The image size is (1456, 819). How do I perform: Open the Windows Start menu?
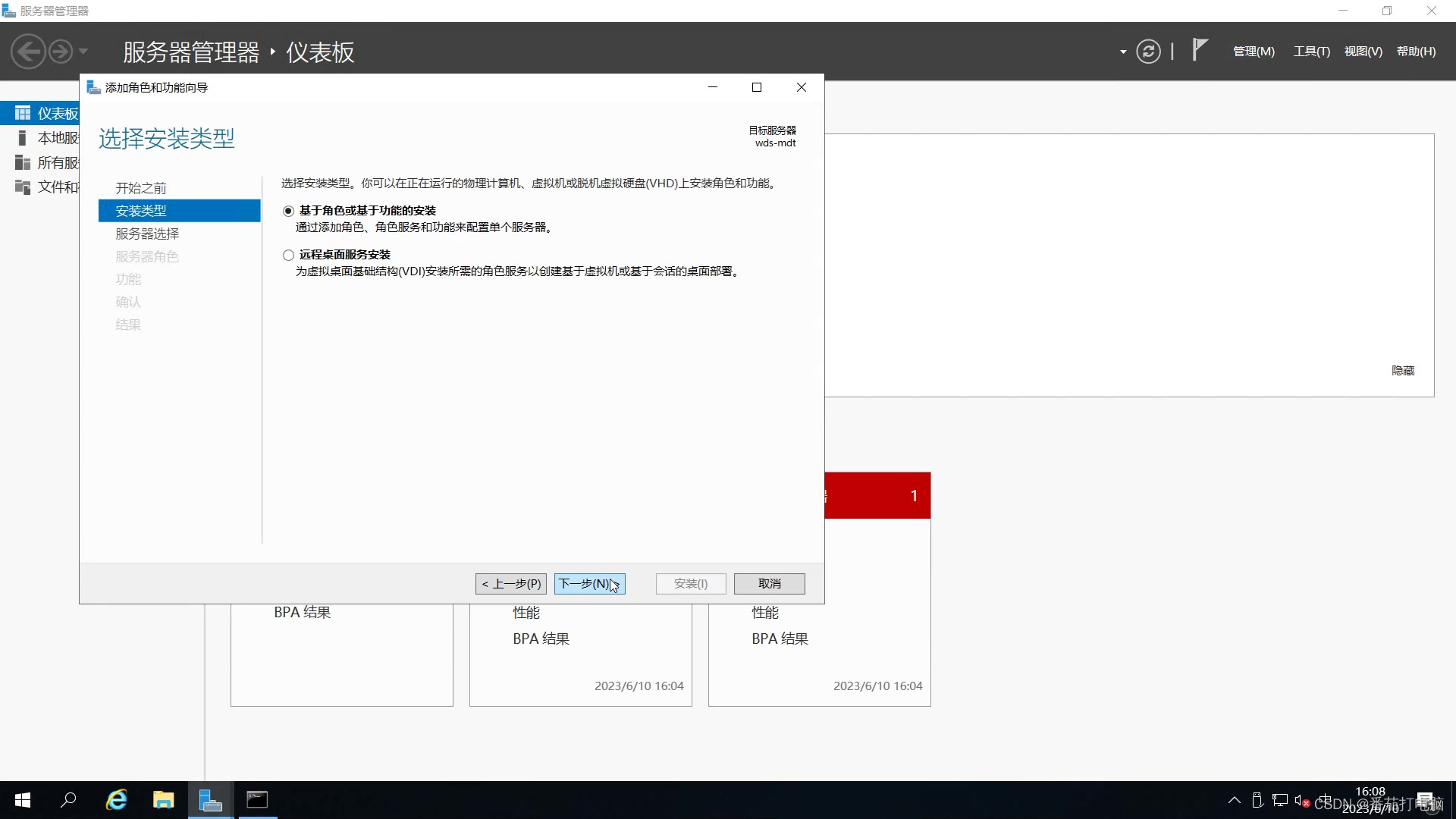(x=23, y=800)
